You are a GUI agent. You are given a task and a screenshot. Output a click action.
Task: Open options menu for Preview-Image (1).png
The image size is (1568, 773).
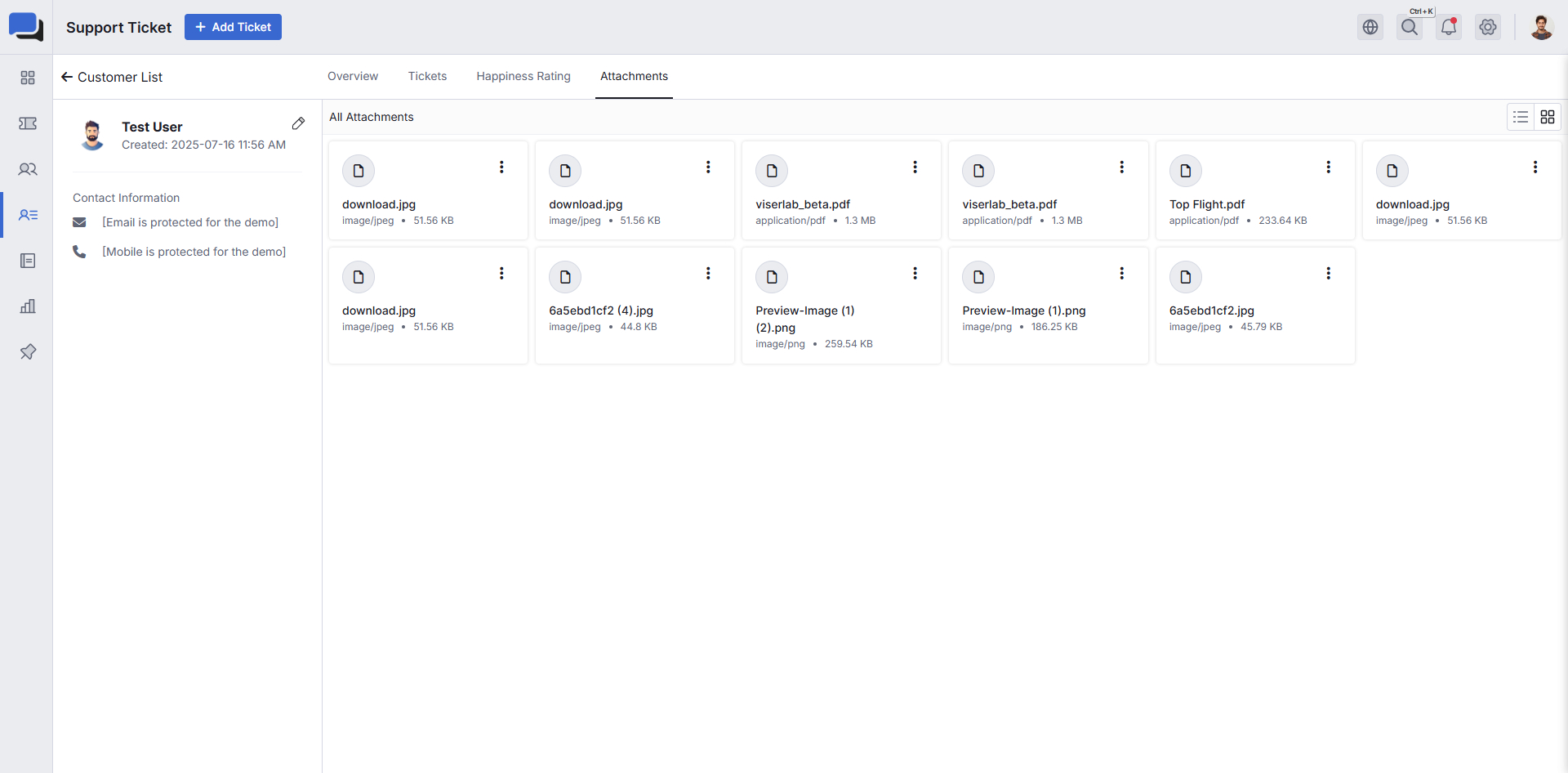1122,274
